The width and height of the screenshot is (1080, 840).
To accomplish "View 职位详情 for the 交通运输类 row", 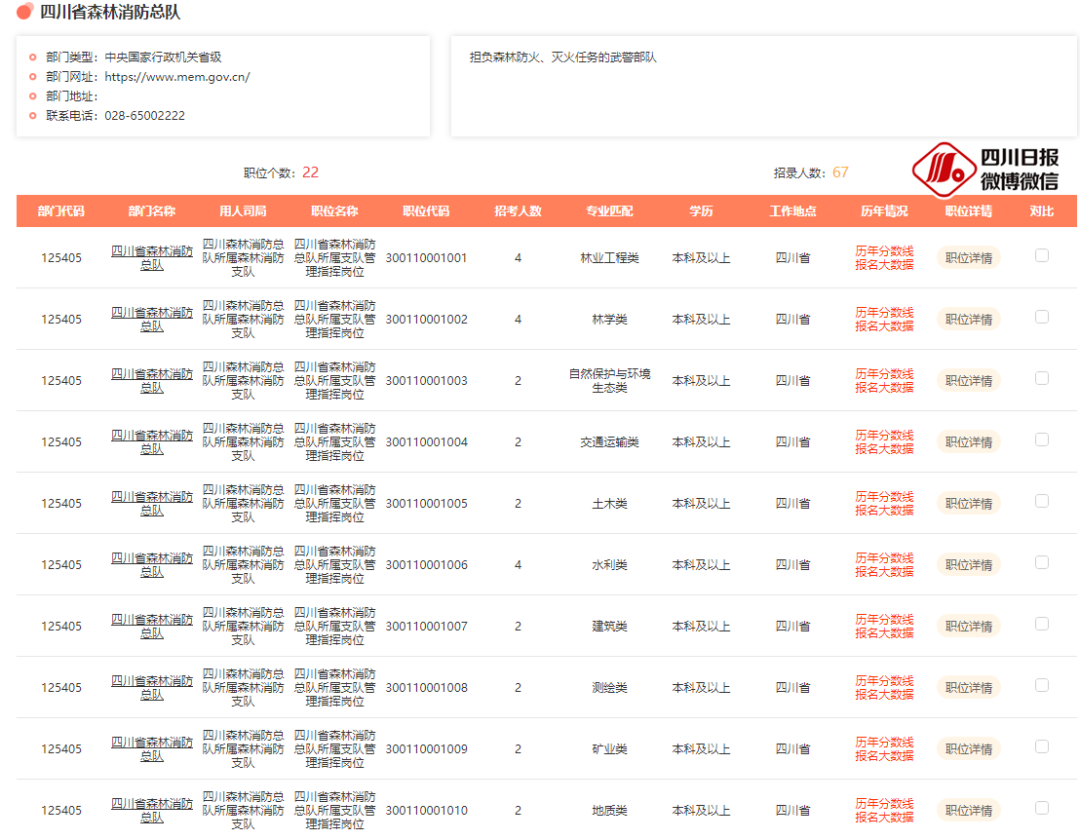I will (x=968, y=442).
